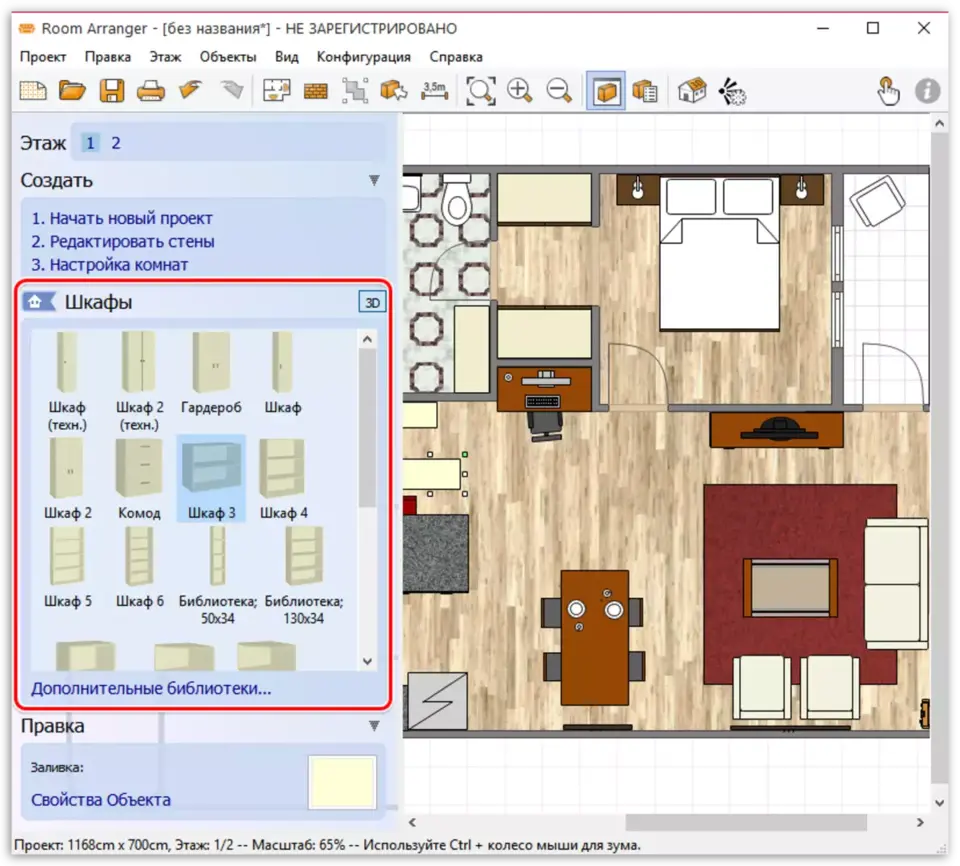Screen dimensions: 960x866
Task: Open the Справка menu
Action: click(x=456, y=57)
